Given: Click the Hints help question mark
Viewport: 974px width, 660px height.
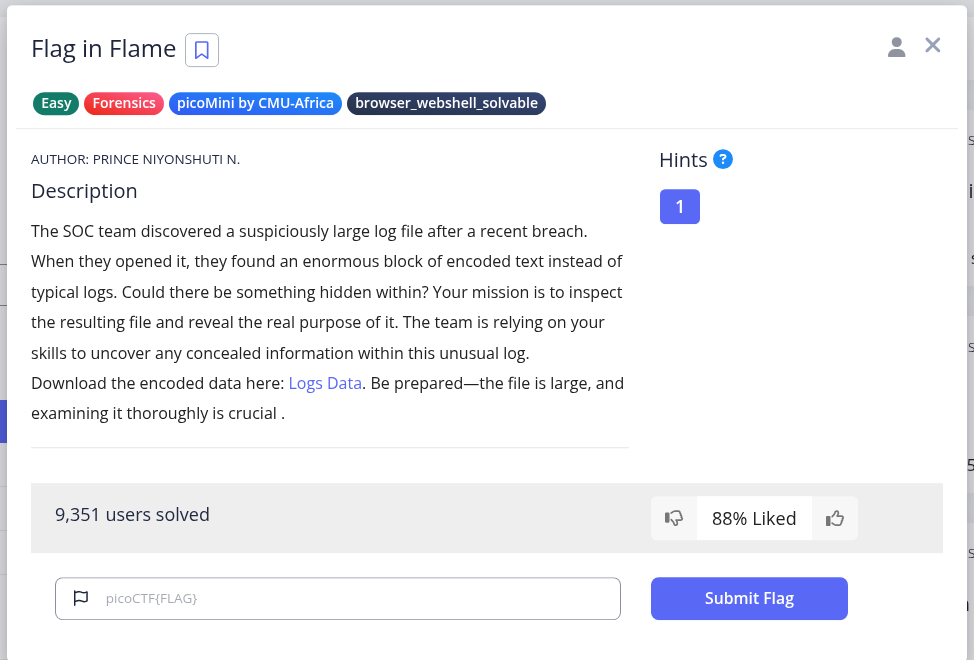Looking at the screenshot, I should pos(722,160).
